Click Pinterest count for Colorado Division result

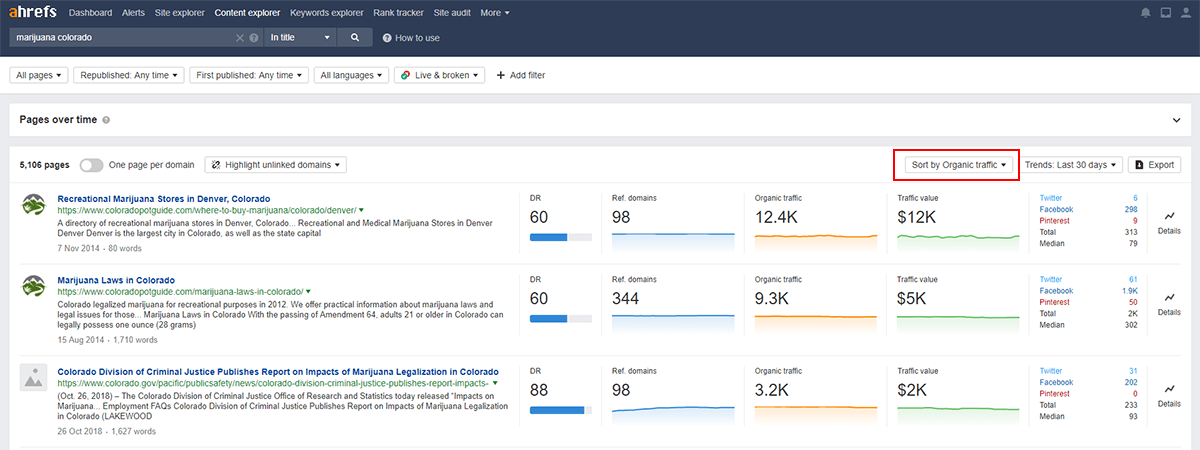click(1135, 392)
